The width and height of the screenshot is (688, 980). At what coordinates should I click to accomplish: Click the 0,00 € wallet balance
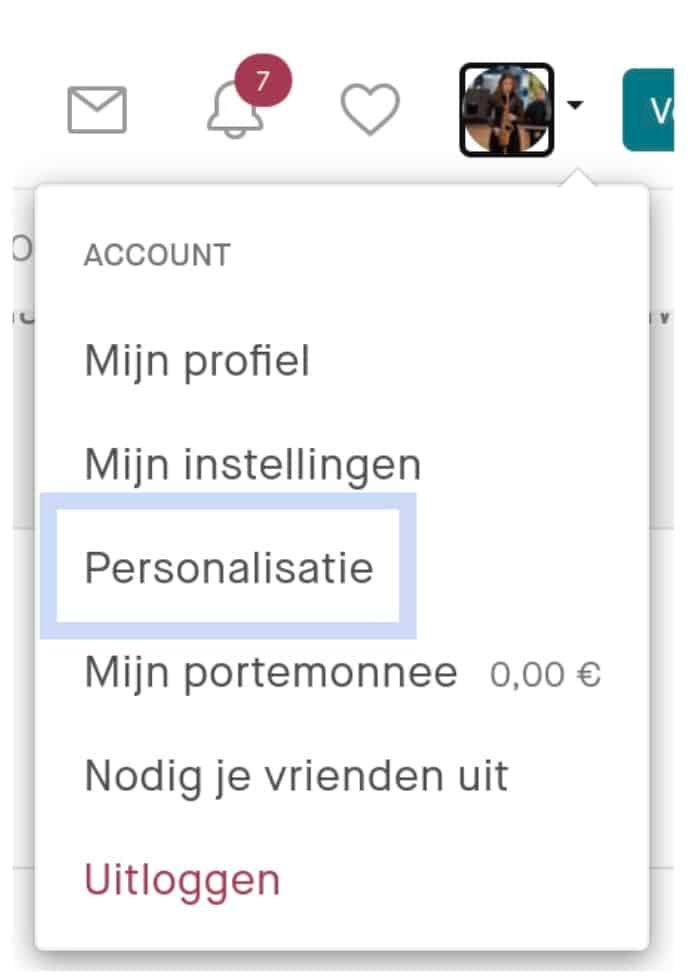pos(545,675)
